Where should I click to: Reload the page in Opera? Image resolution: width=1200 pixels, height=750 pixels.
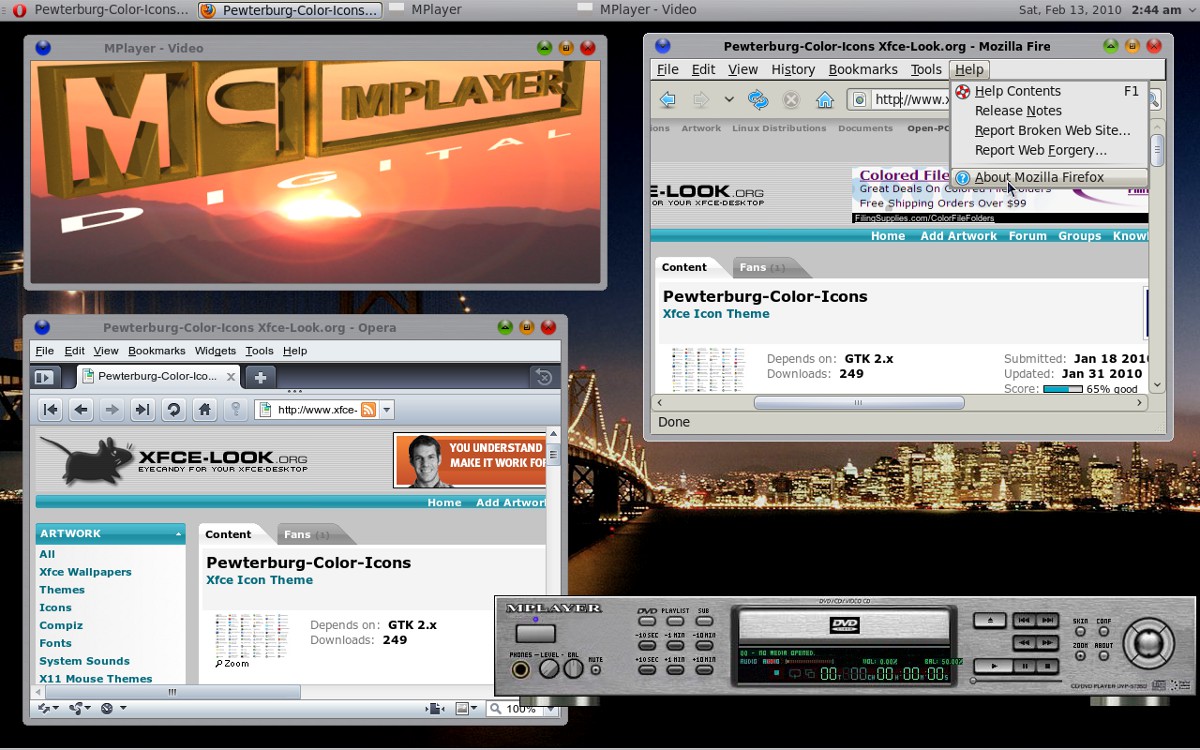174,409
